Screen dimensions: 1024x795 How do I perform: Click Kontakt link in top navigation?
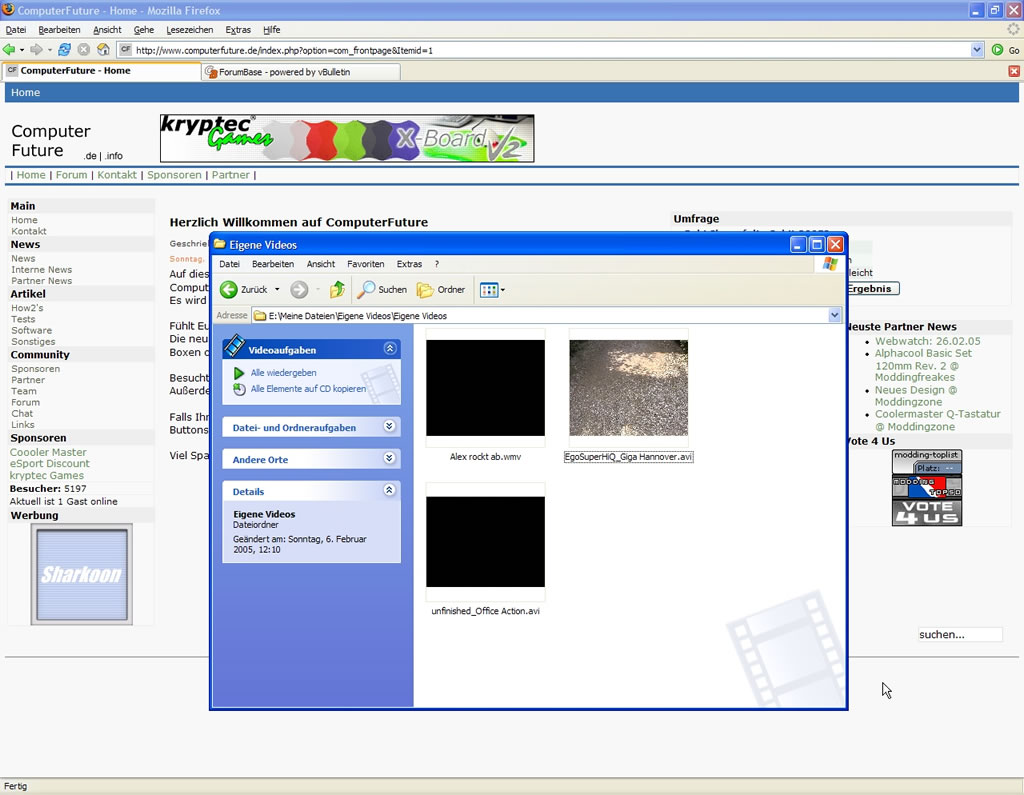point(117,174)
